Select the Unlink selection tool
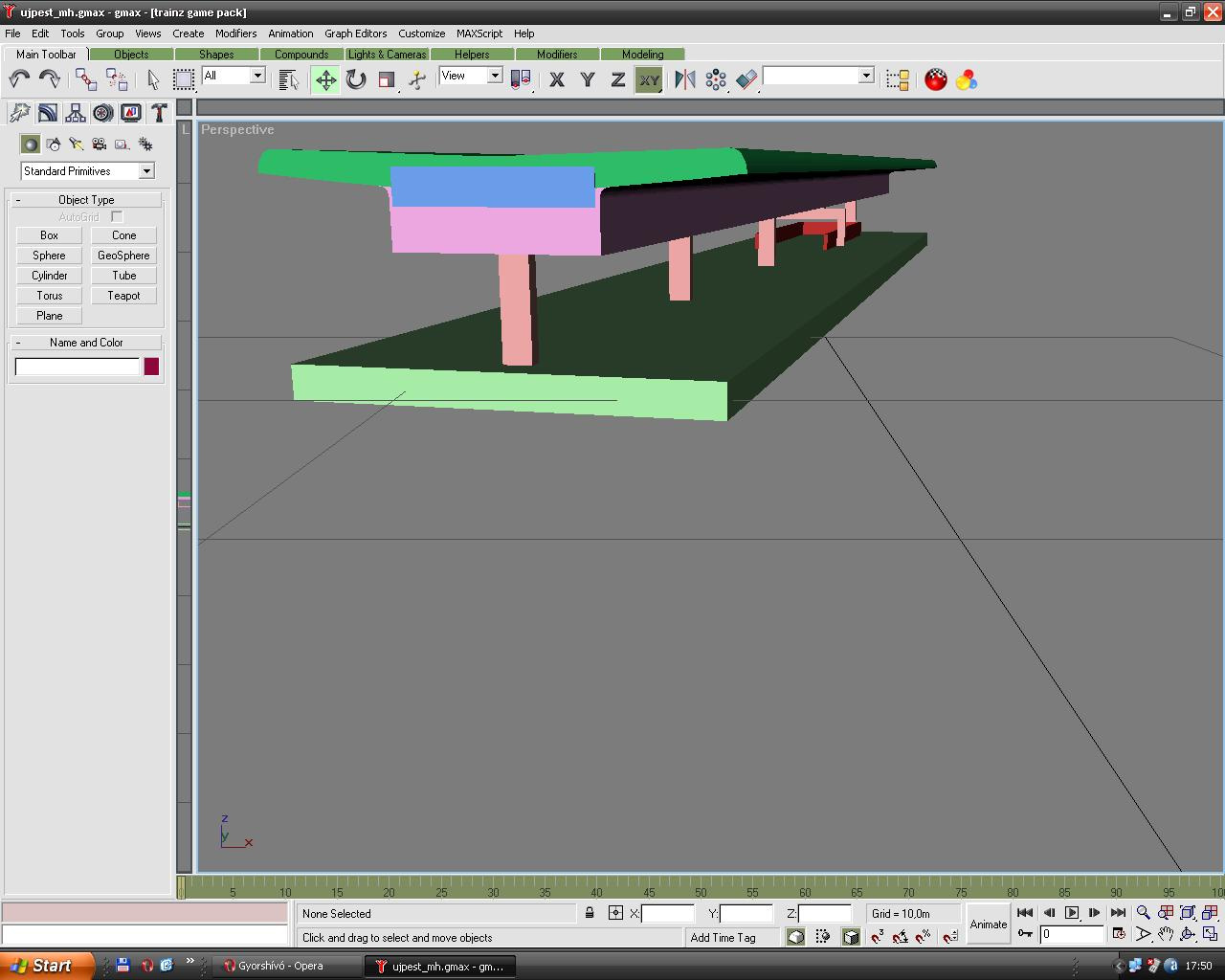Image resolution: width=1225 pixels, height=980 pixels. pyautogui.click(x=117, y=79)
